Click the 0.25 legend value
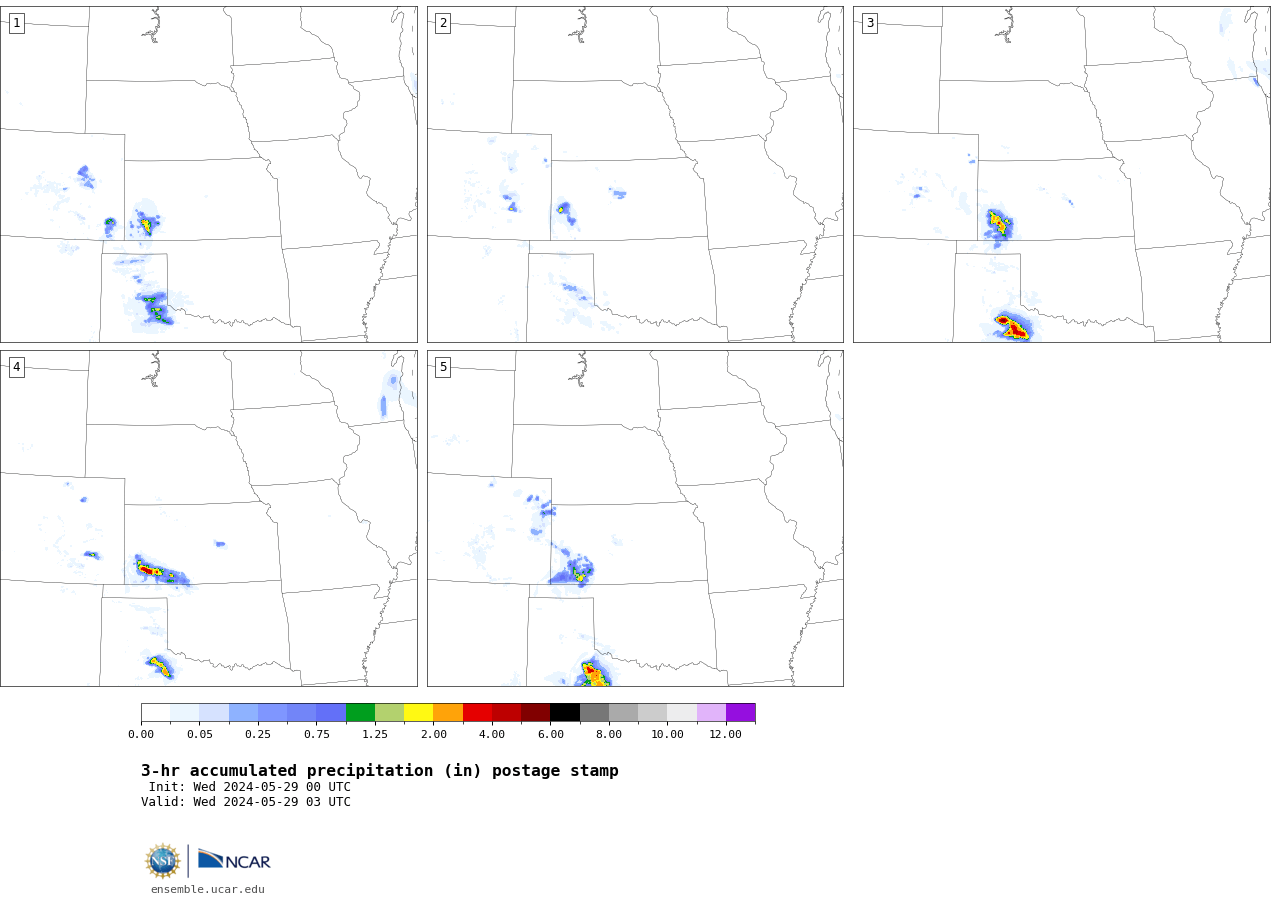The image size is (1280, 901). point(258,734)
